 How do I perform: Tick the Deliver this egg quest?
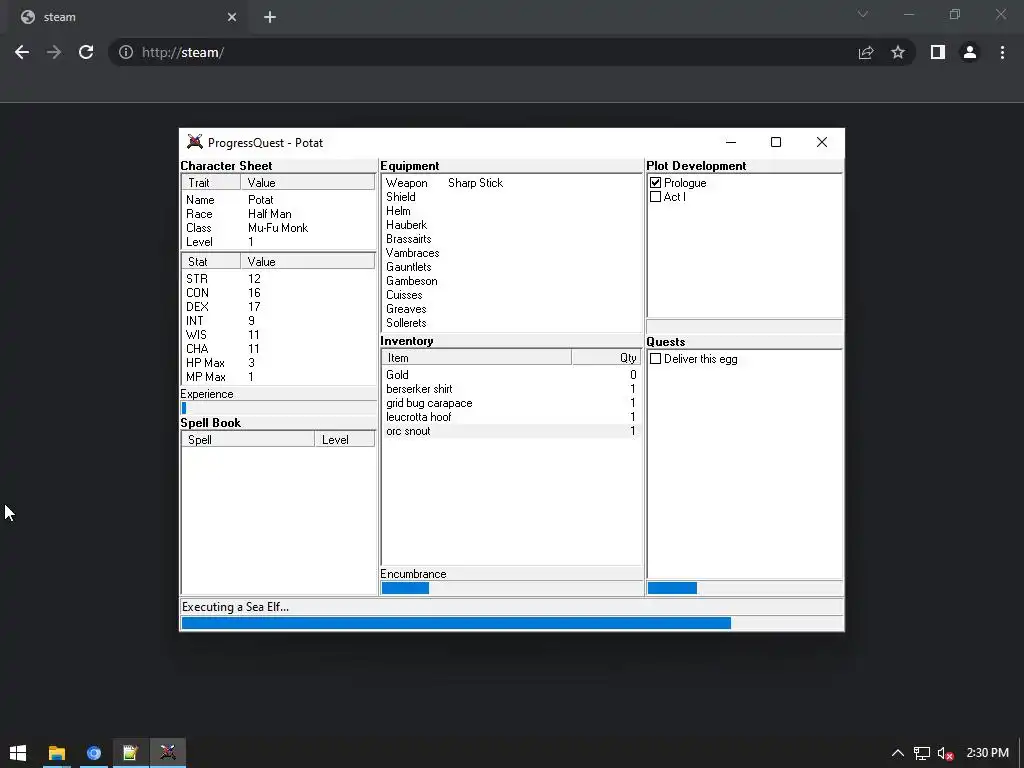click(x=656, y=359)
